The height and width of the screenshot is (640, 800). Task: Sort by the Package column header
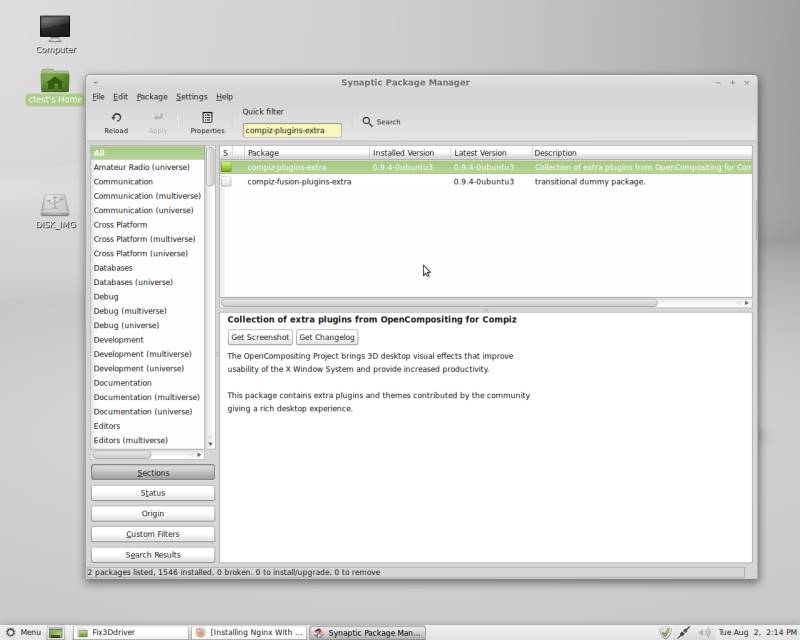click(x=307, y=153)
